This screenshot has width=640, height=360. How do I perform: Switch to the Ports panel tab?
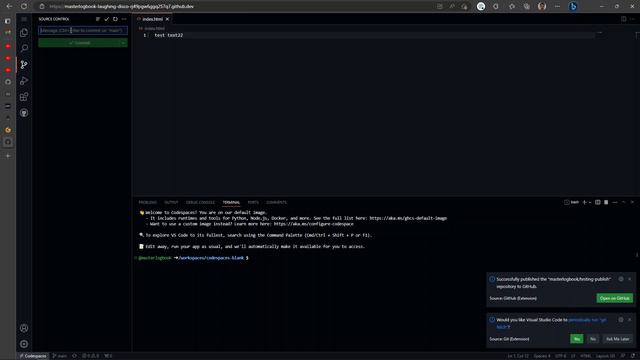pos(253,202)
